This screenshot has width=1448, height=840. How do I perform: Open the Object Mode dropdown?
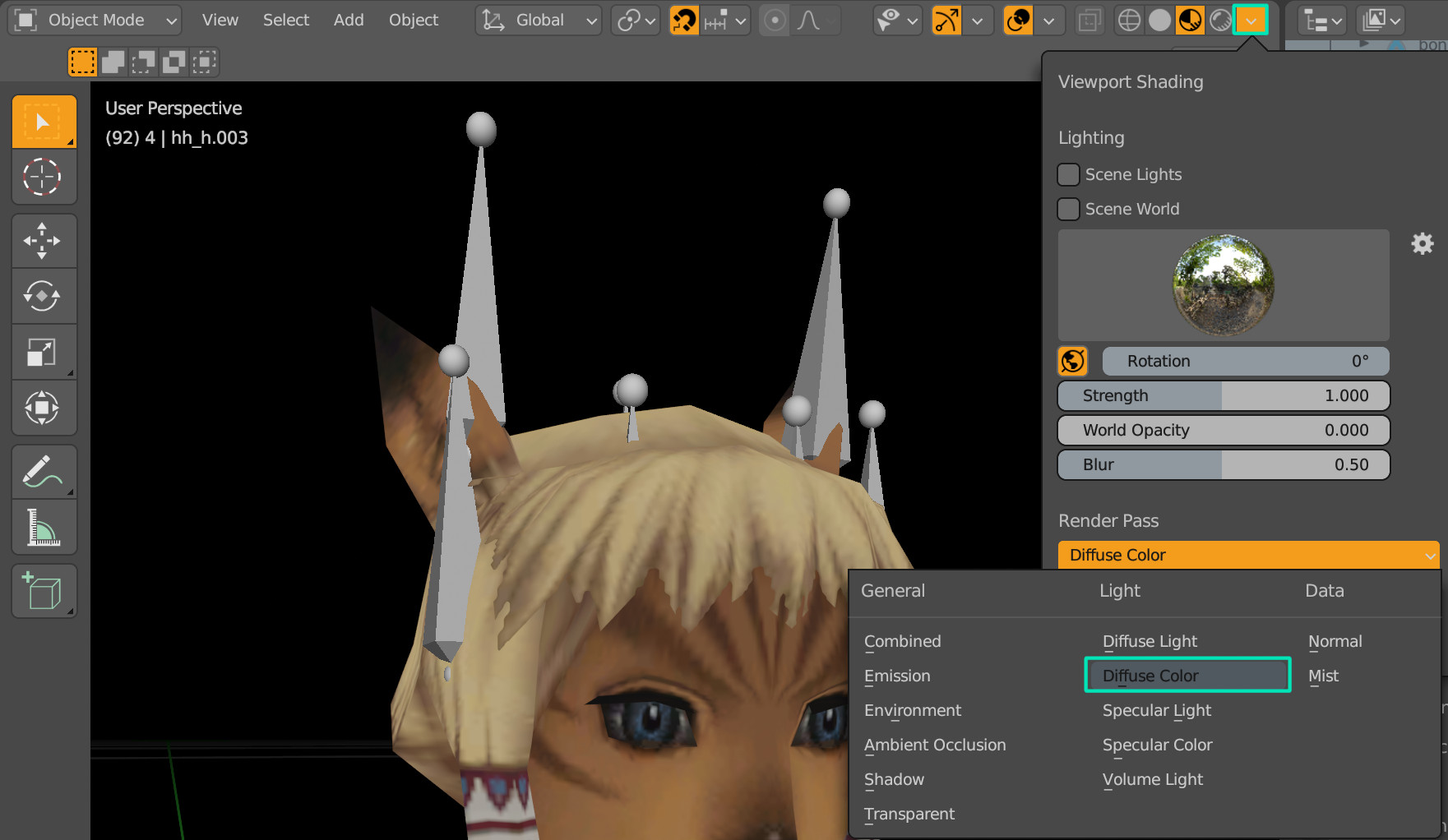point(95,20)
